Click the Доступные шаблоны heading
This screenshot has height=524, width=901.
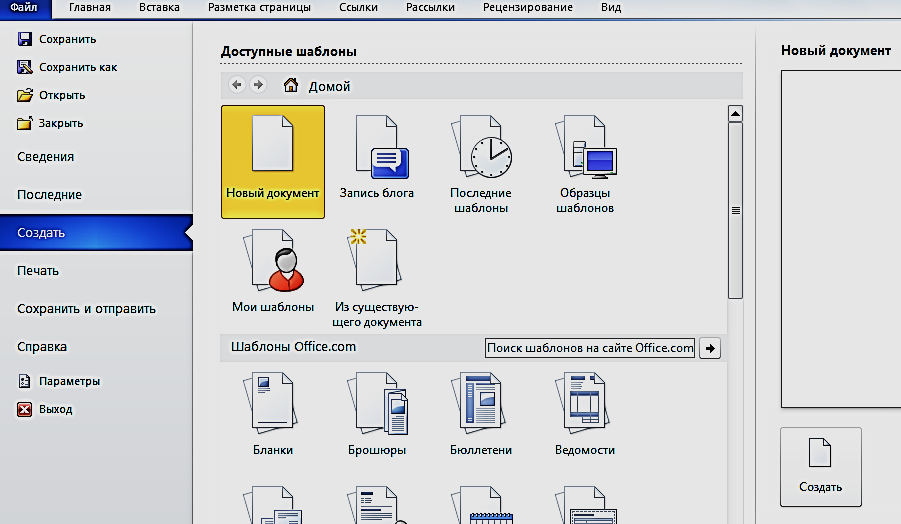click(288, 52)
